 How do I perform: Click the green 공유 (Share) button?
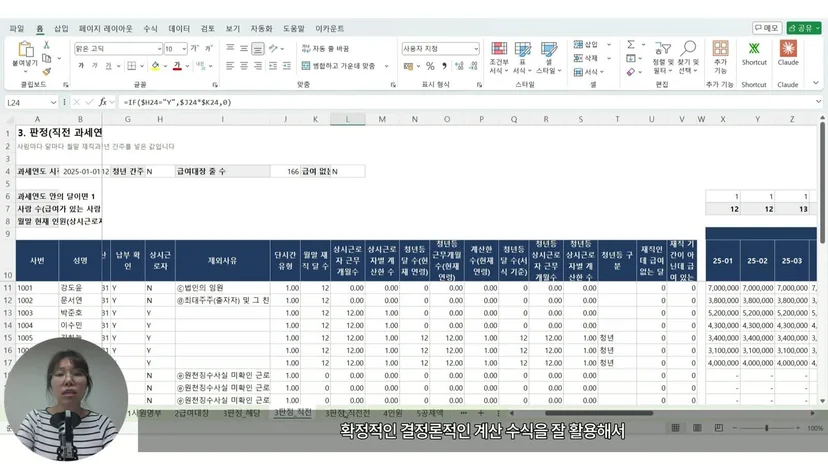point(804,28)
